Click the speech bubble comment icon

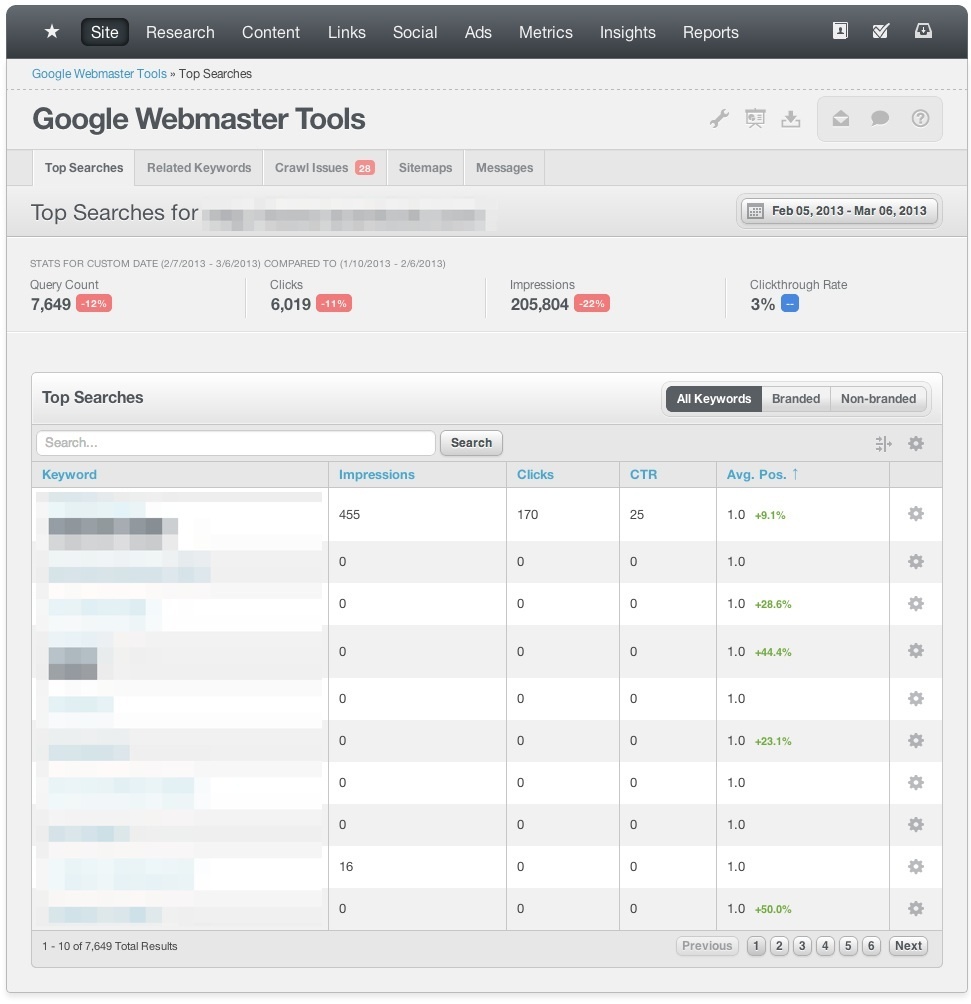coord(880,118)
